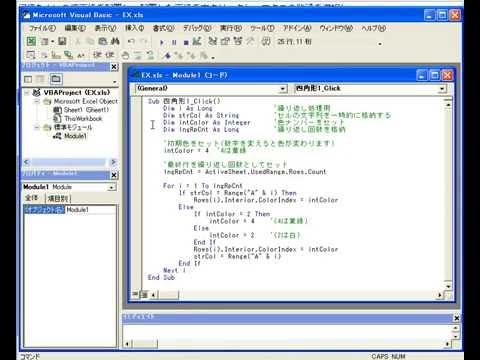Click the Undo arrow icon

click(x=131, y=41)
